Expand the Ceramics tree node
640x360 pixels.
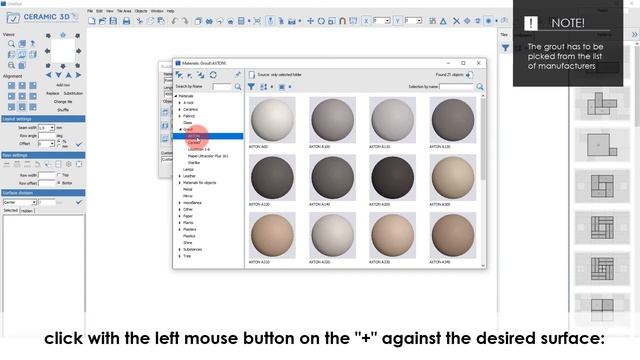(180, 109)
